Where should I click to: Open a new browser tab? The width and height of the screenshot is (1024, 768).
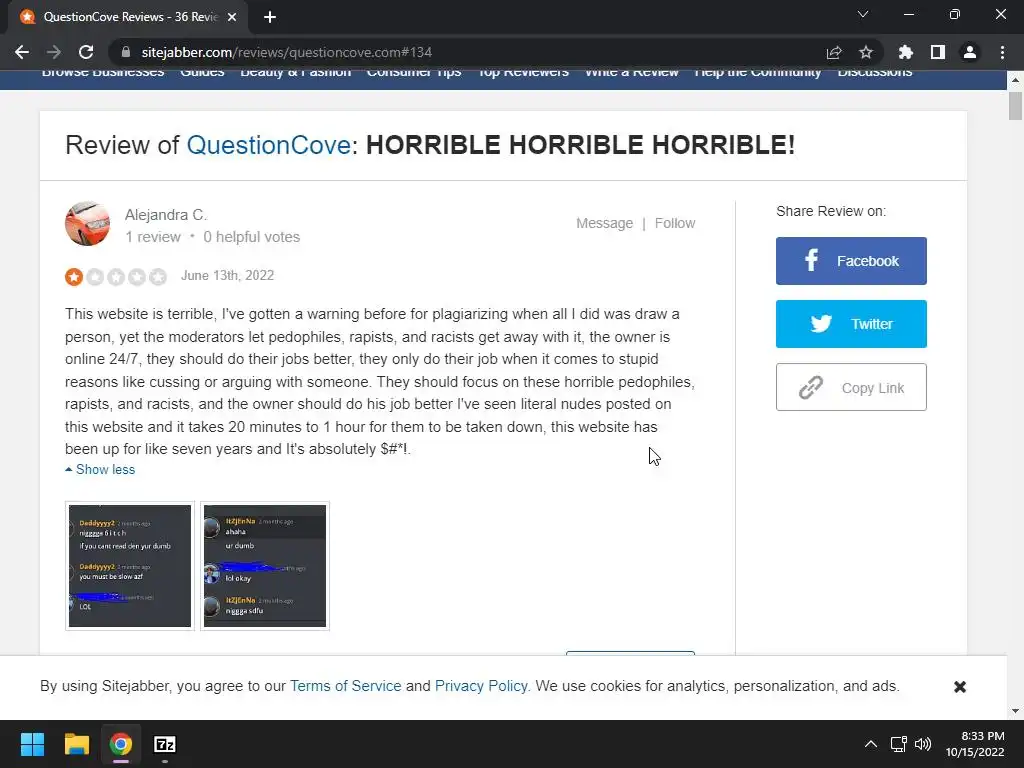pyautogui.click(x=270, y=17)
